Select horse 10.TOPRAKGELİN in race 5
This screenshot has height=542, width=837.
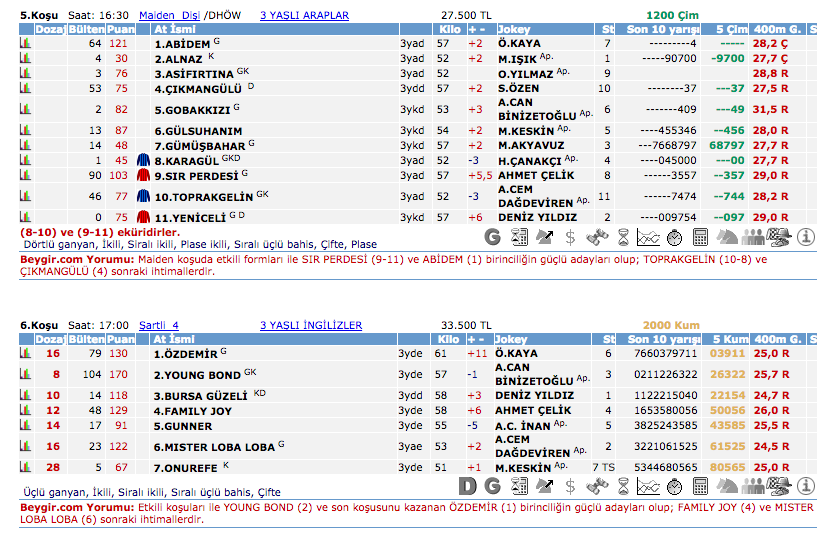(204, 197)
